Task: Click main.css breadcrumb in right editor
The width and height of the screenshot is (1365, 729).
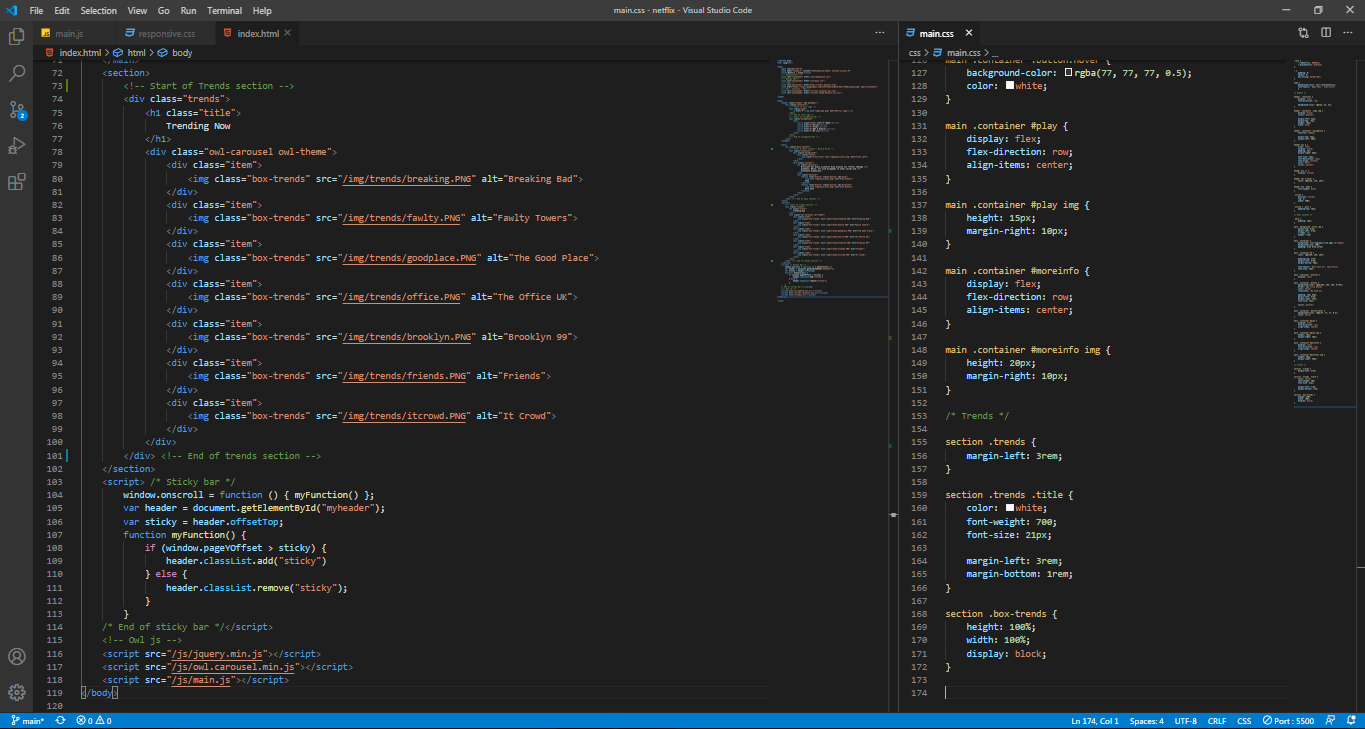Action: [958, 53]
